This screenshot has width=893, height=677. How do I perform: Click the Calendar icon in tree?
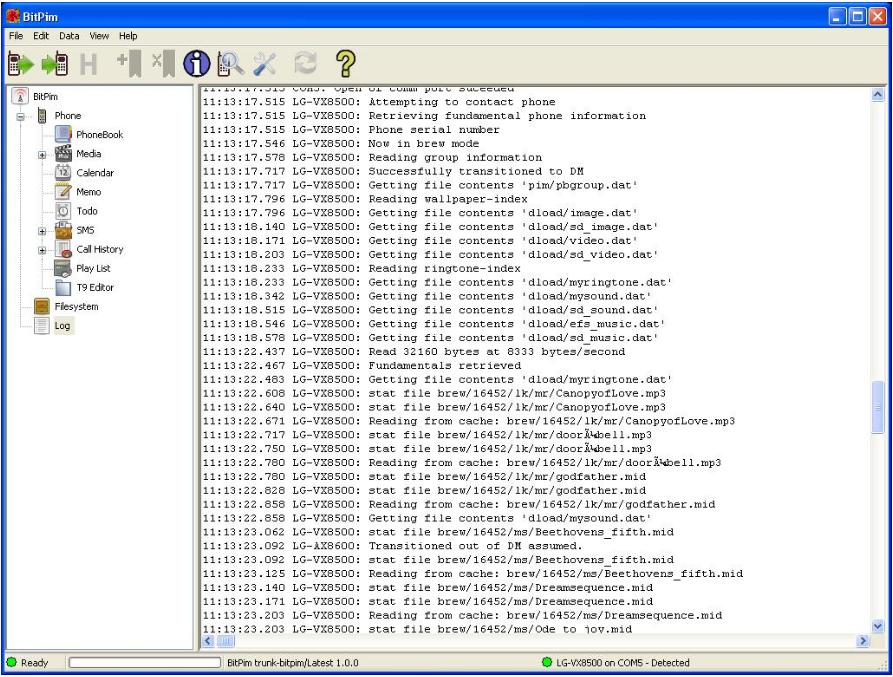tap(63, 172)
